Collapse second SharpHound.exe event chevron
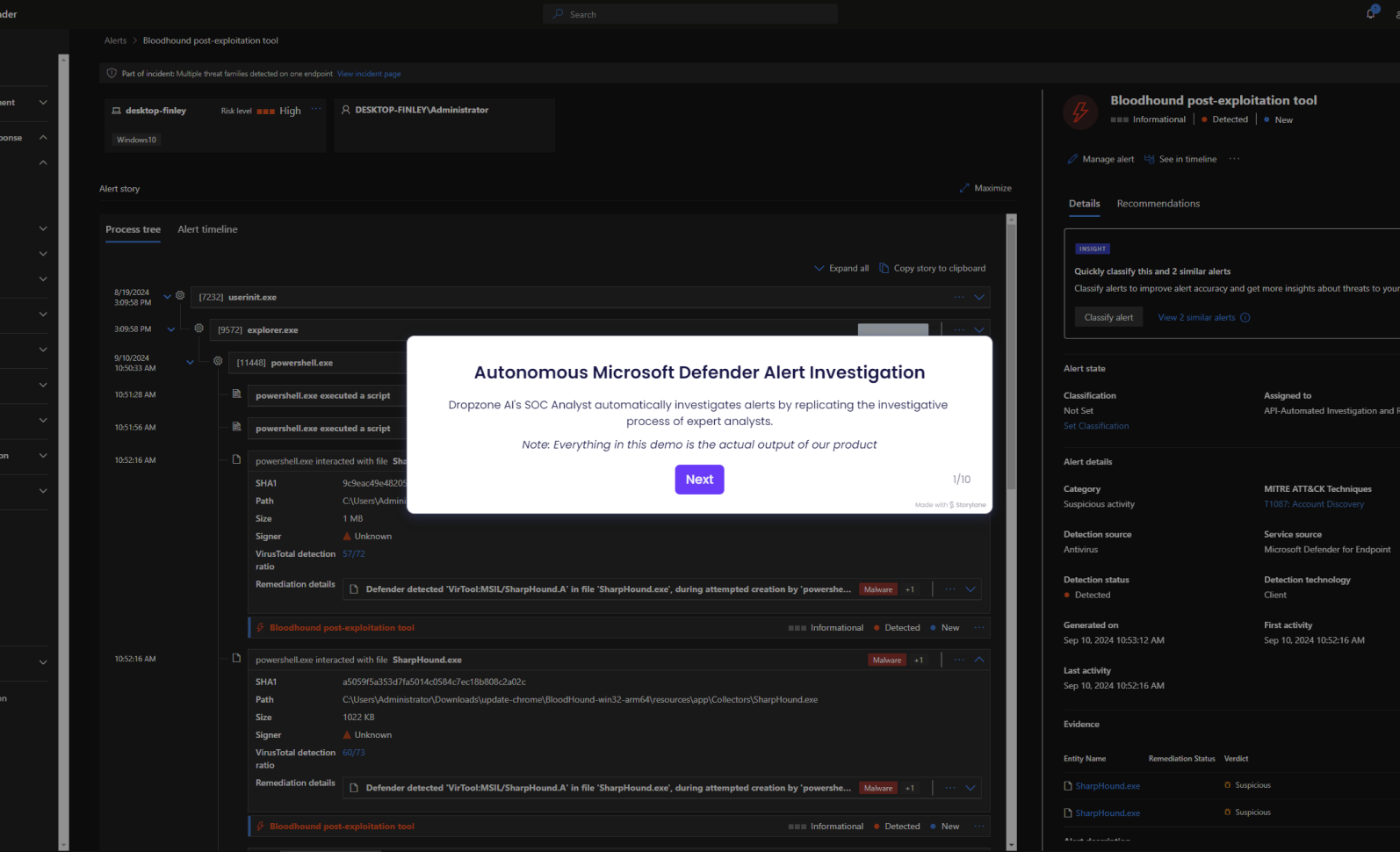 click(x=979, y=660)
